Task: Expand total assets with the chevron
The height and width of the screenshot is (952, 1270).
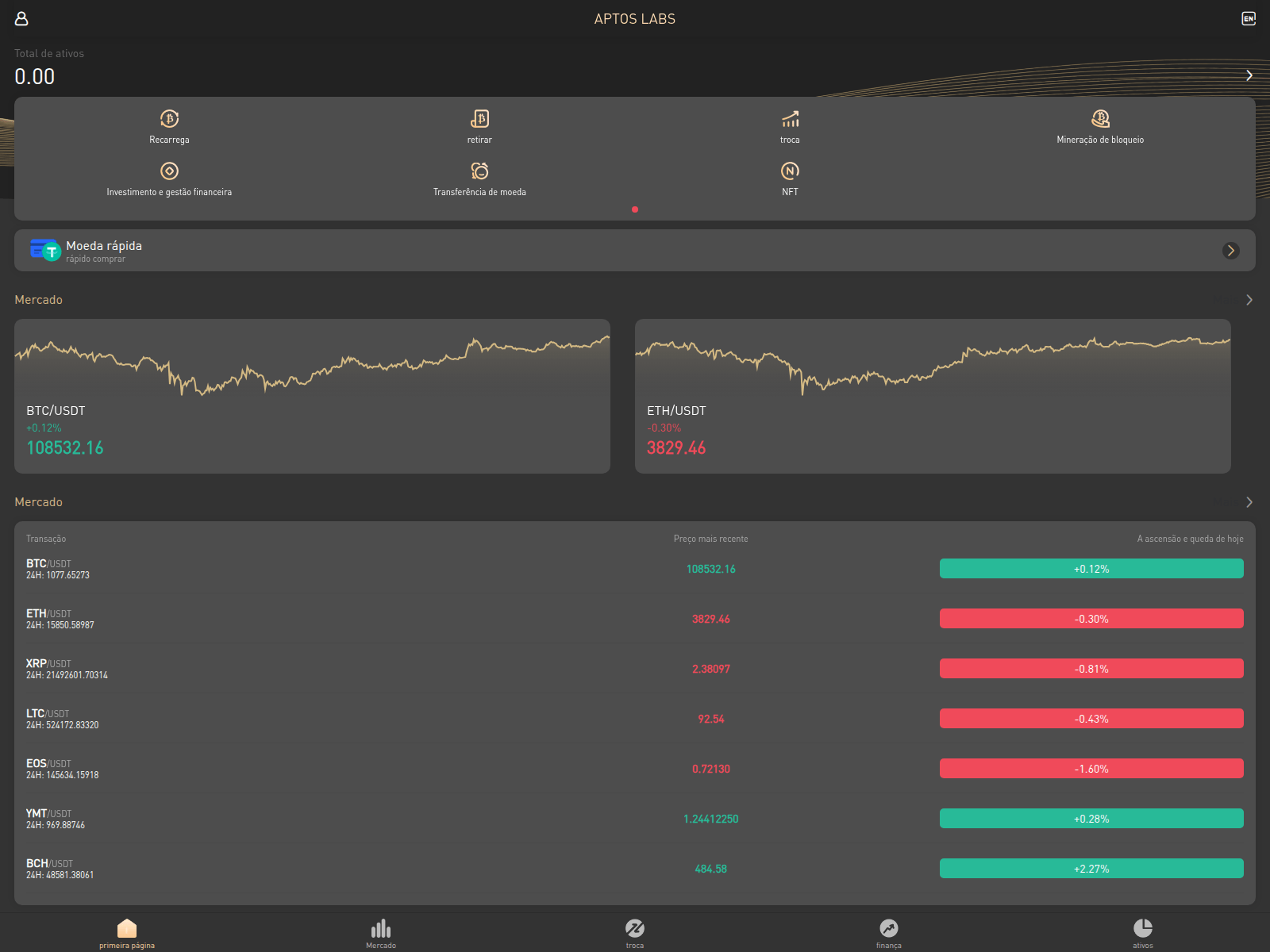Action: click(x=1249, y=75)
